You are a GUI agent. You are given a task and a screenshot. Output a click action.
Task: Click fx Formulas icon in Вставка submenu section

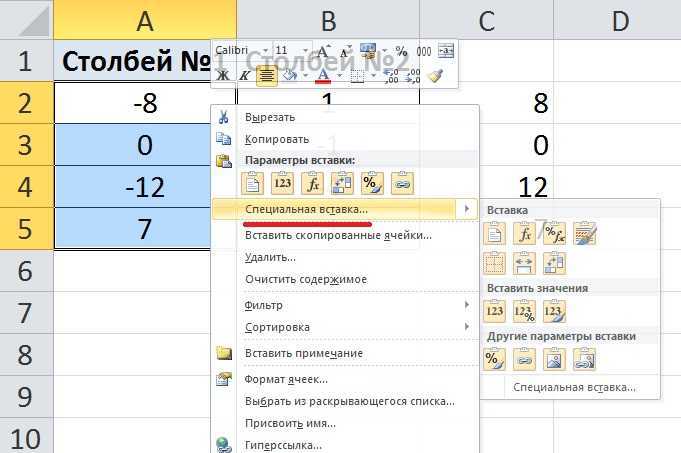(524, 233)
